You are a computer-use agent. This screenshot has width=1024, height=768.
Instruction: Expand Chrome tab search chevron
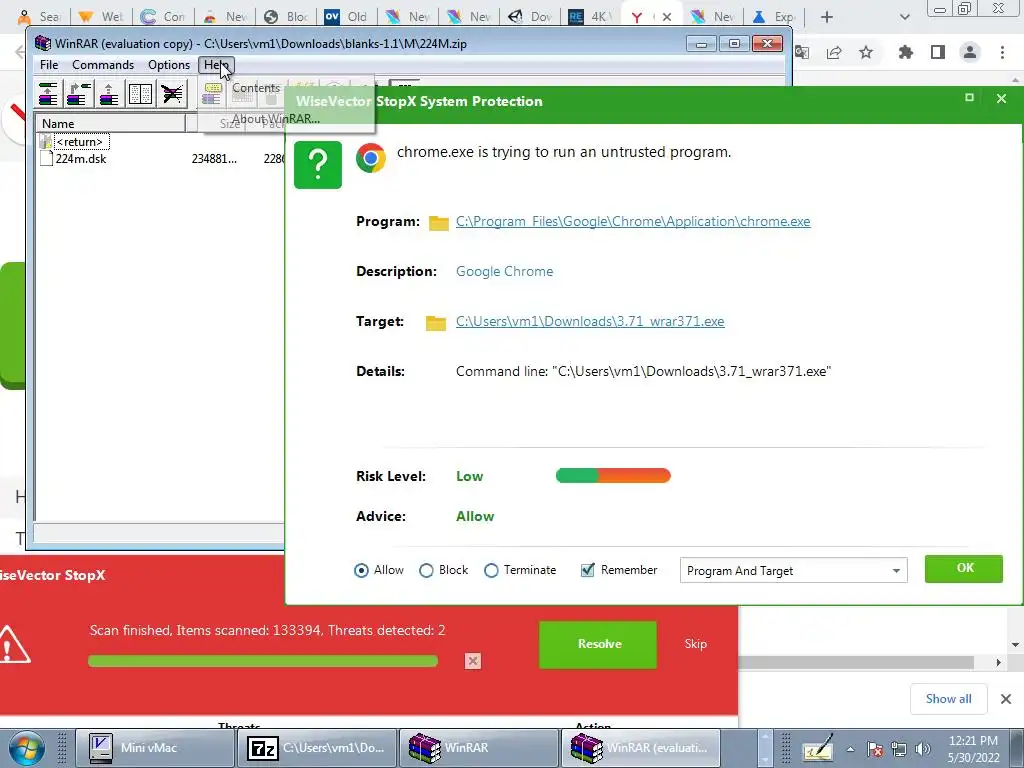(904, 17)
